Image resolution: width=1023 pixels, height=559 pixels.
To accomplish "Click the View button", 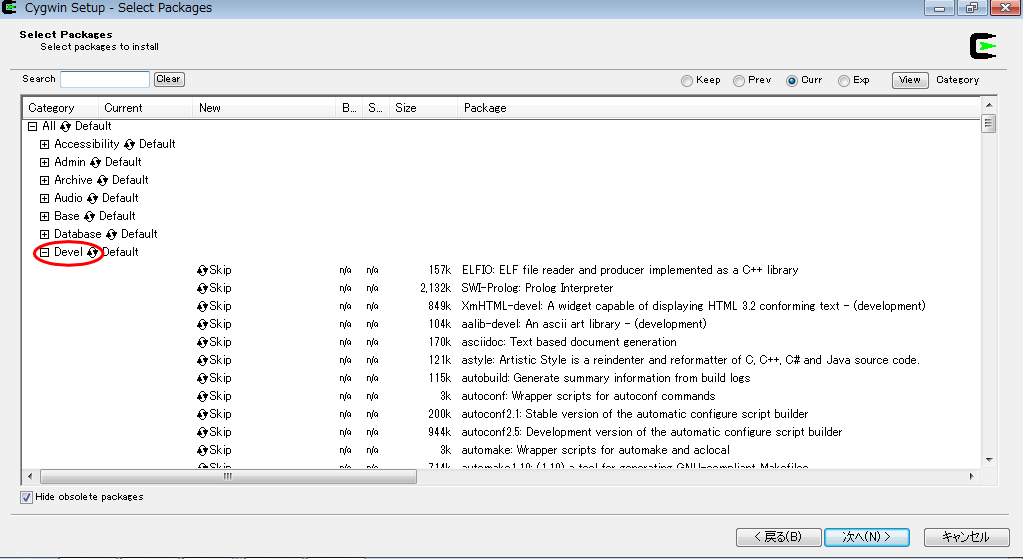I will (x=909, y=80).
